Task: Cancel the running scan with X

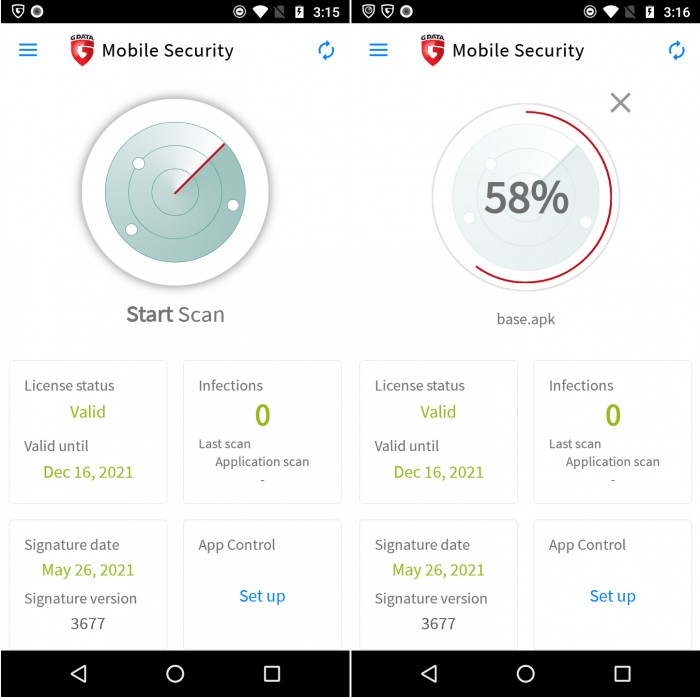Action: [x=620, y=103]
